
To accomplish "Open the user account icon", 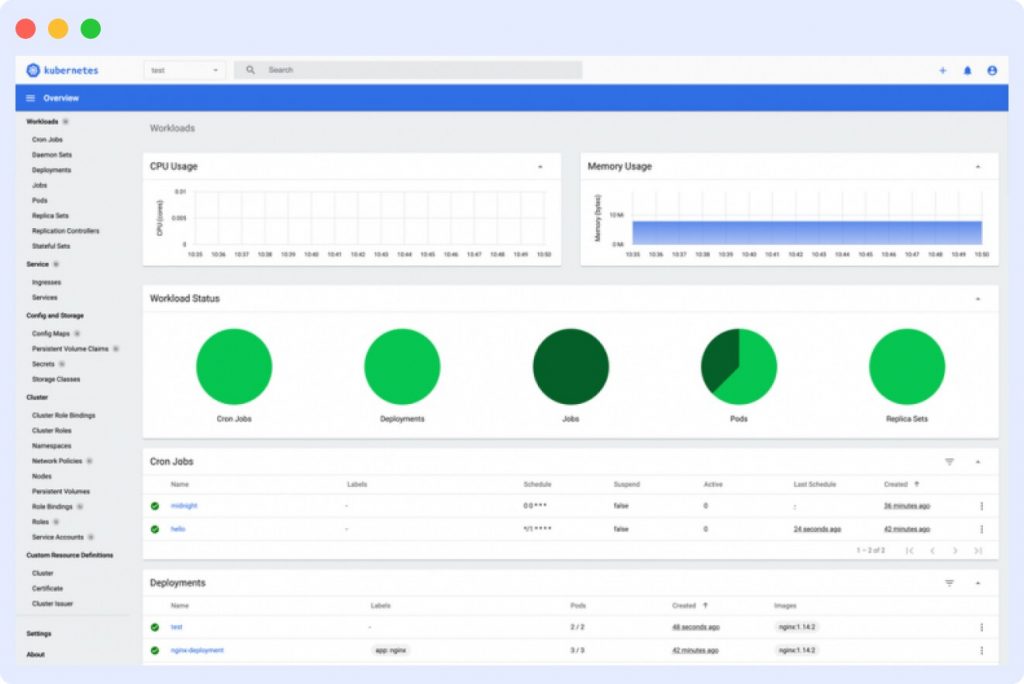I will tap(992, 70).
